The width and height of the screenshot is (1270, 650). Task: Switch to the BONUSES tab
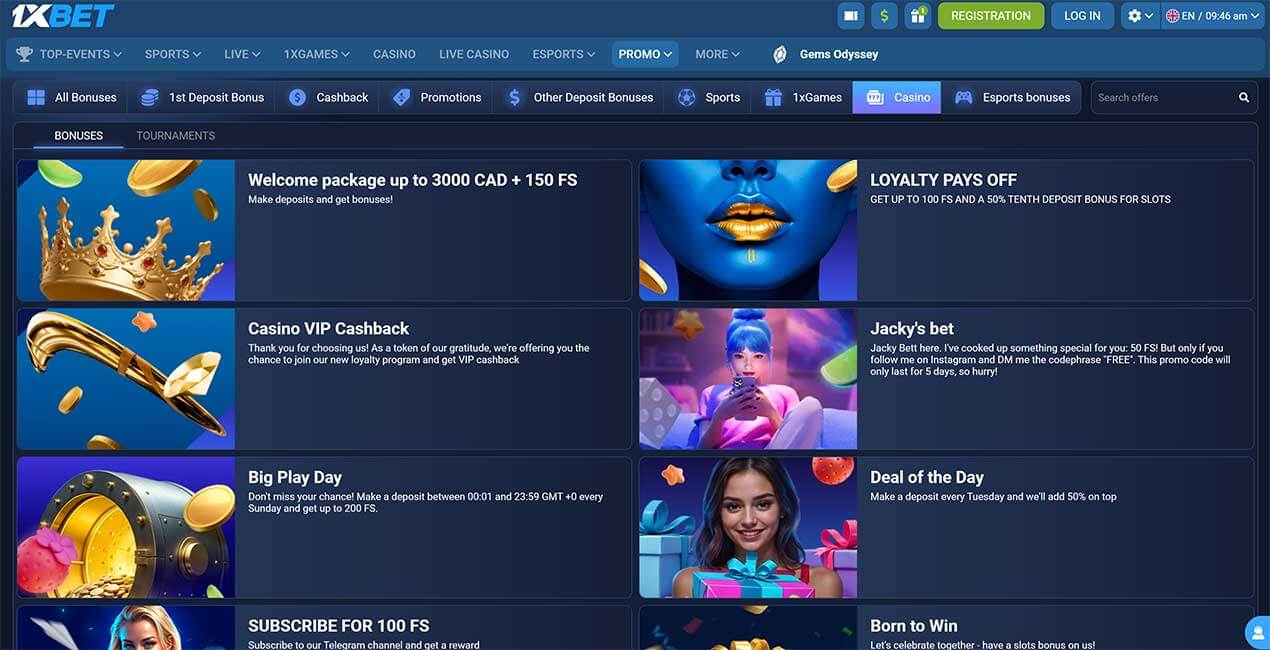[x=79, y=135]
